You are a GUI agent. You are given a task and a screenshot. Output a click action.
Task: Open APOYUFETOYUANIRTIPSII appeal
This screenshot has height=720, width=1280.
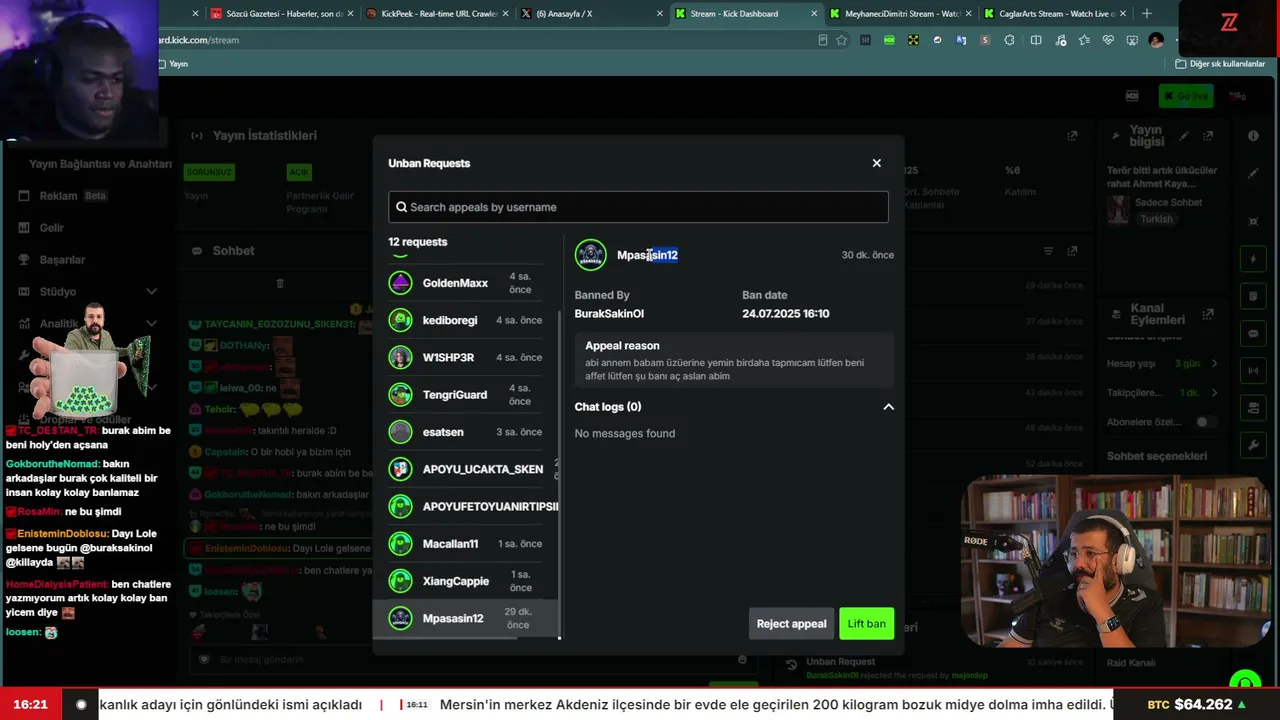[x=466, y=506]
